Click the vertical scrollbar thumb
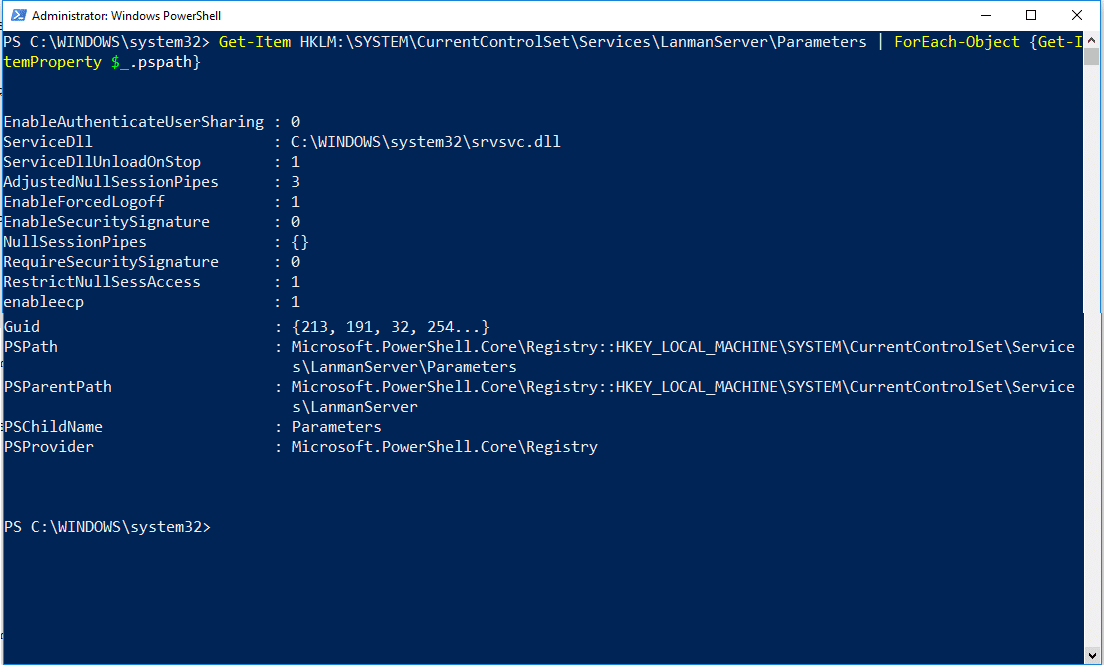 [x=1092, y=56]
